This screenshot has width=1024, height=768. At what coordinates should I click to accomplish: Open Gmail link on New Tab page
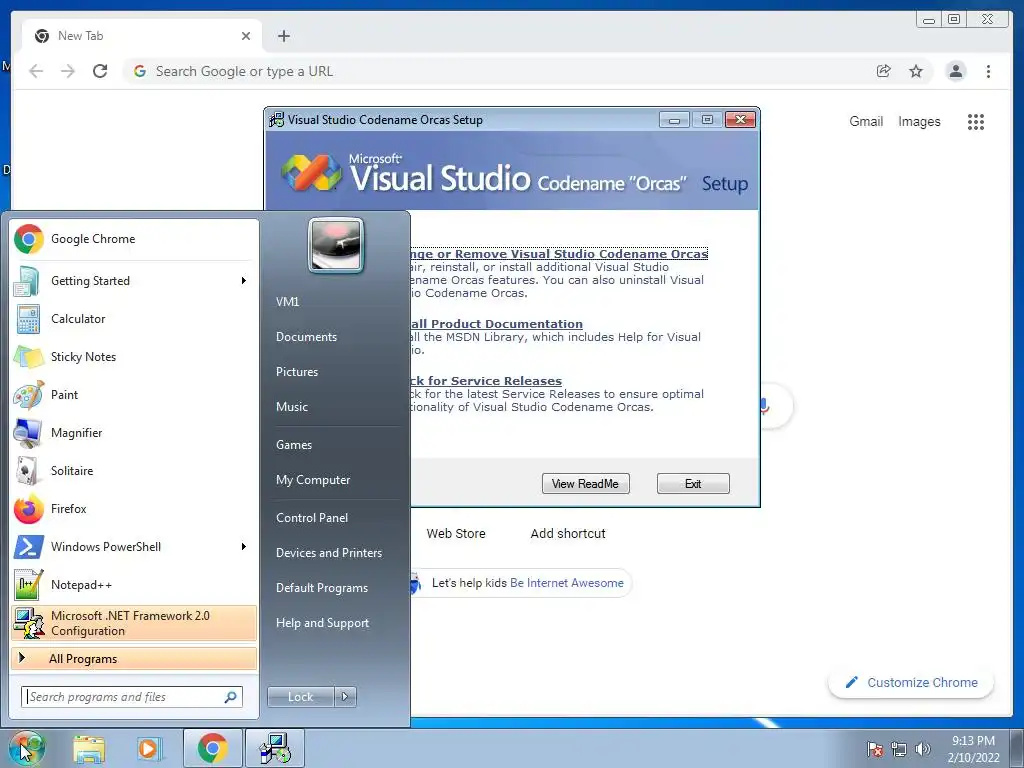(866, 121)
